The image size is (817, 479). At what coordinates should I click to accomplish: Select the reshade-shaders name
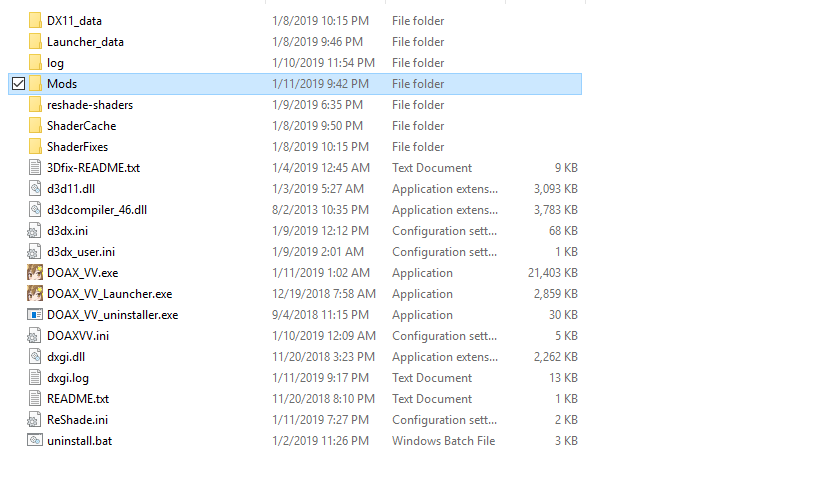[90, 105]
